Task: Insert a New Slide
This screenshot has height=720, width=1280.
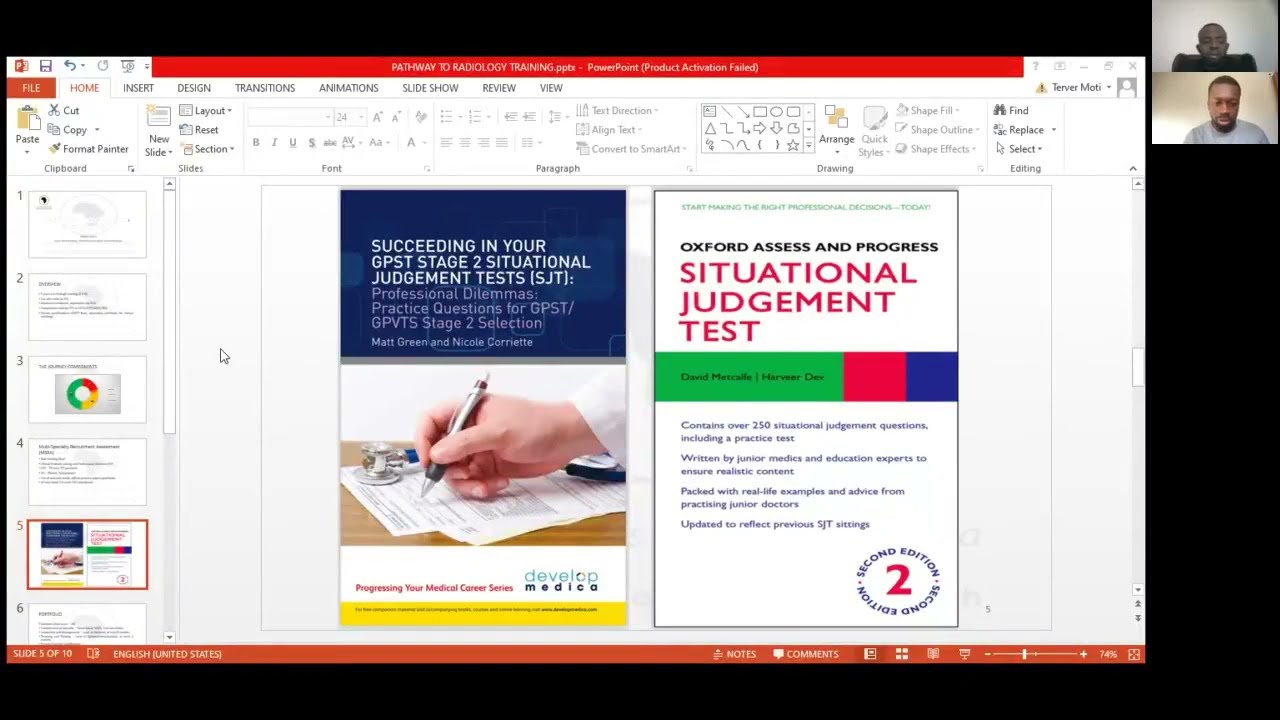Action: 158,131
